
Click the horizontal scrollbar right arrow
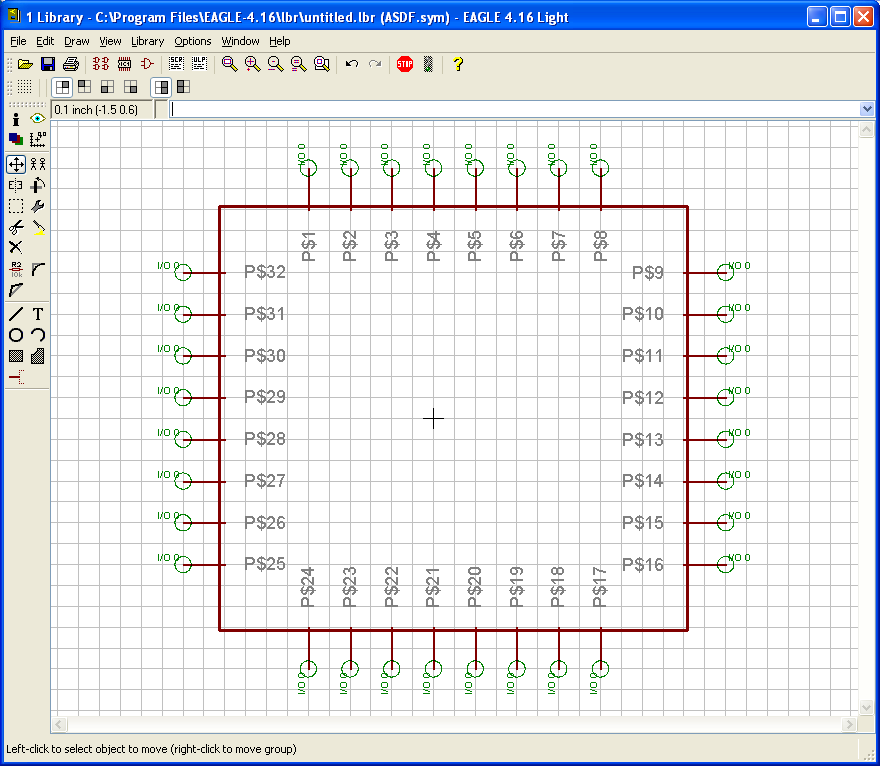click(849, 724)
